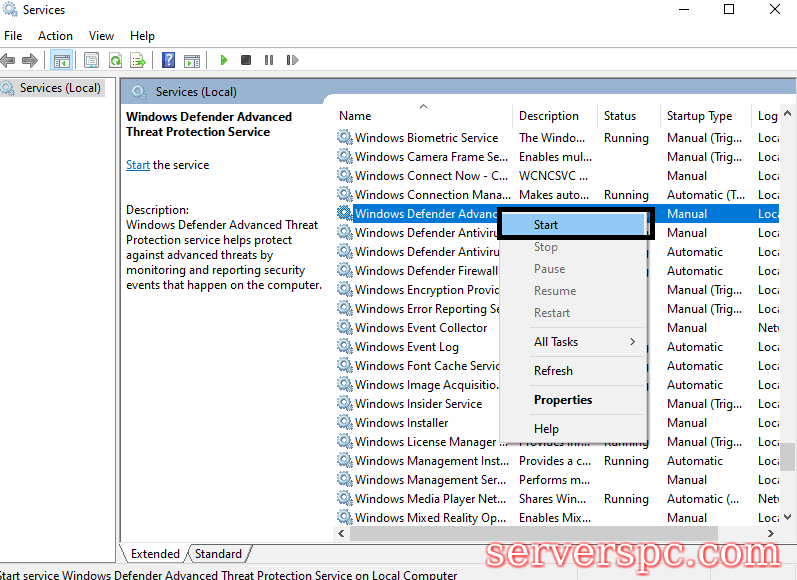This screenshot has height=580, width=797.
Task: Click the Refresh toolbar icon
Action: point(115,60)
